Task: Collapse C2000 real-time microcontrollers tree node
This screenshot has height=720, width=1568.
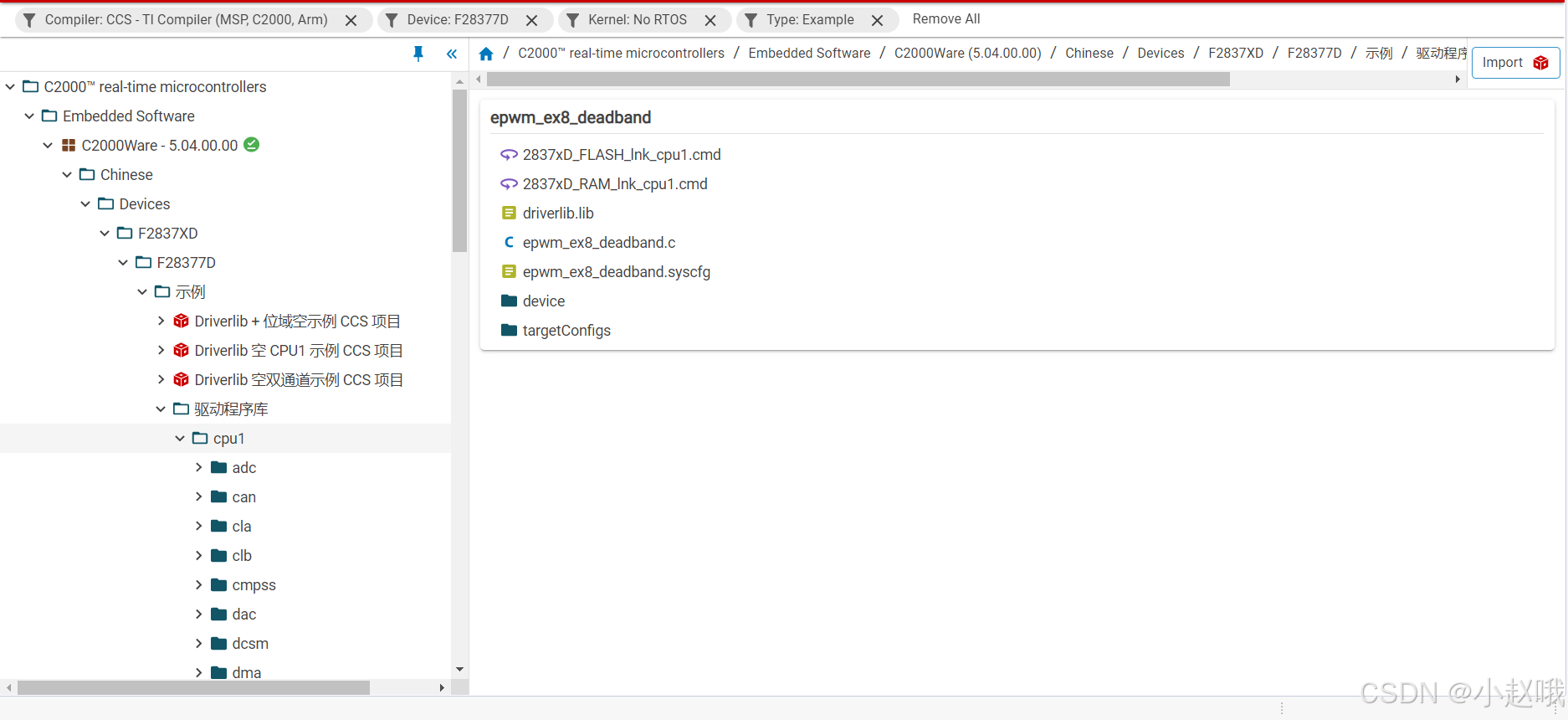Action: 11,87
